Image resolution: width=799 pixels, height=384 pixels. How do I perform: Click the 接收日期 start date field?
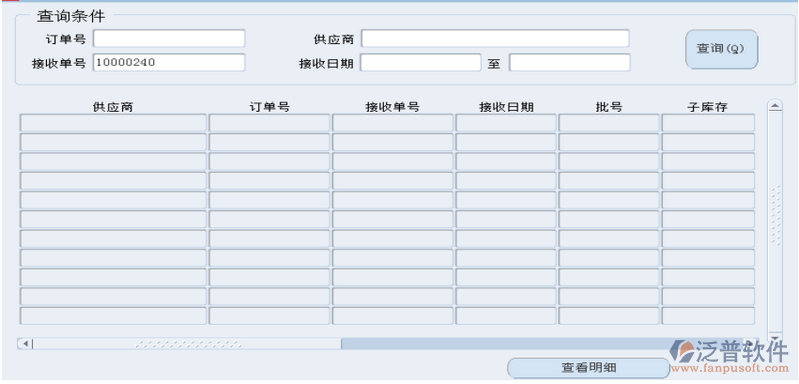tap(420, 62)
